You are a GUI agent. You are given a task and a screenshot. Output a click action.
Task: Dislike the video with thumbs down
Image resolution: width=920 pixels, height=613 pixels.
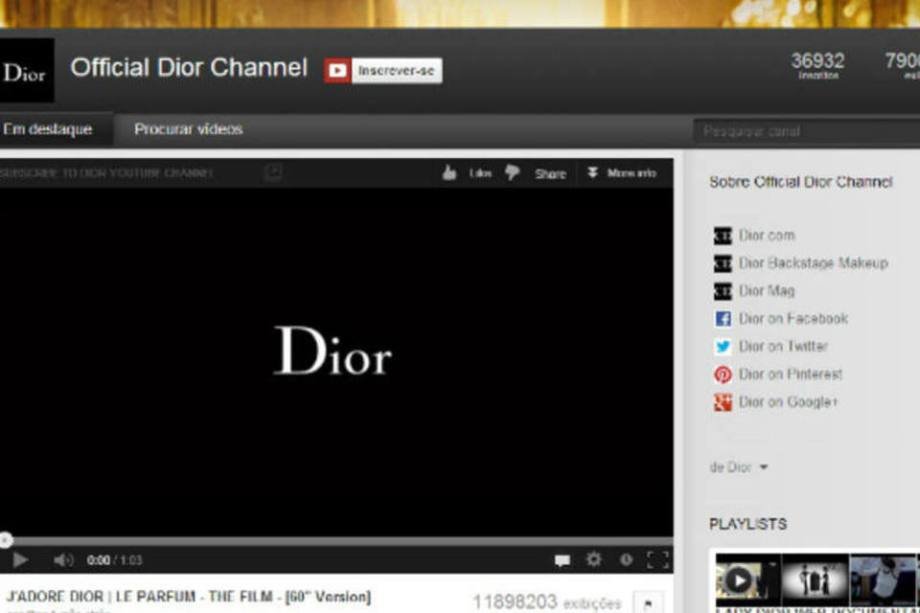(x=512, y=173)
